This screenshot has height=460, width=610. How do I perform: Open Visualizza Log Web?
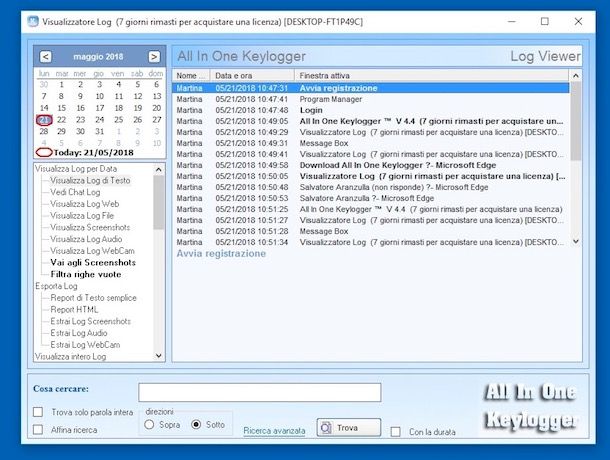point(84,204)
